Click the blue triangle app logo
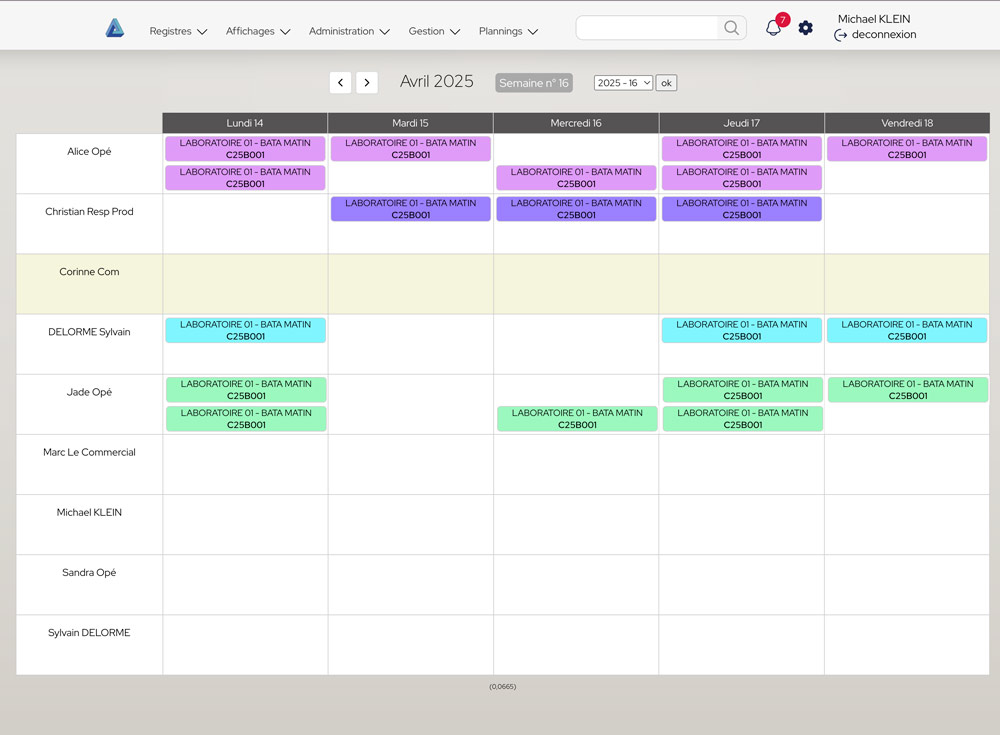This screenshot has width=1000, height=735. (115, 29)
